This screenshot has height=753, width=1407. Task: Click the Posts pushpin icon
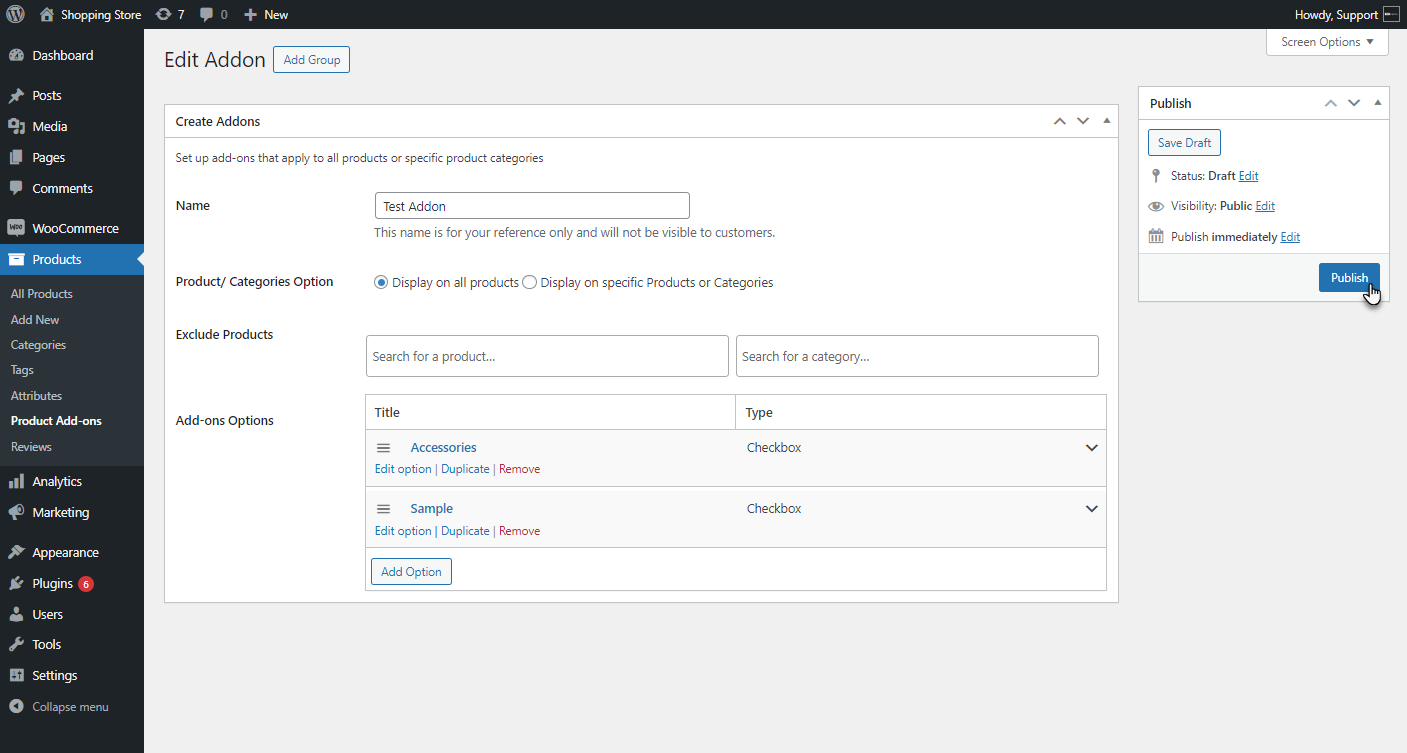point(16,96)
